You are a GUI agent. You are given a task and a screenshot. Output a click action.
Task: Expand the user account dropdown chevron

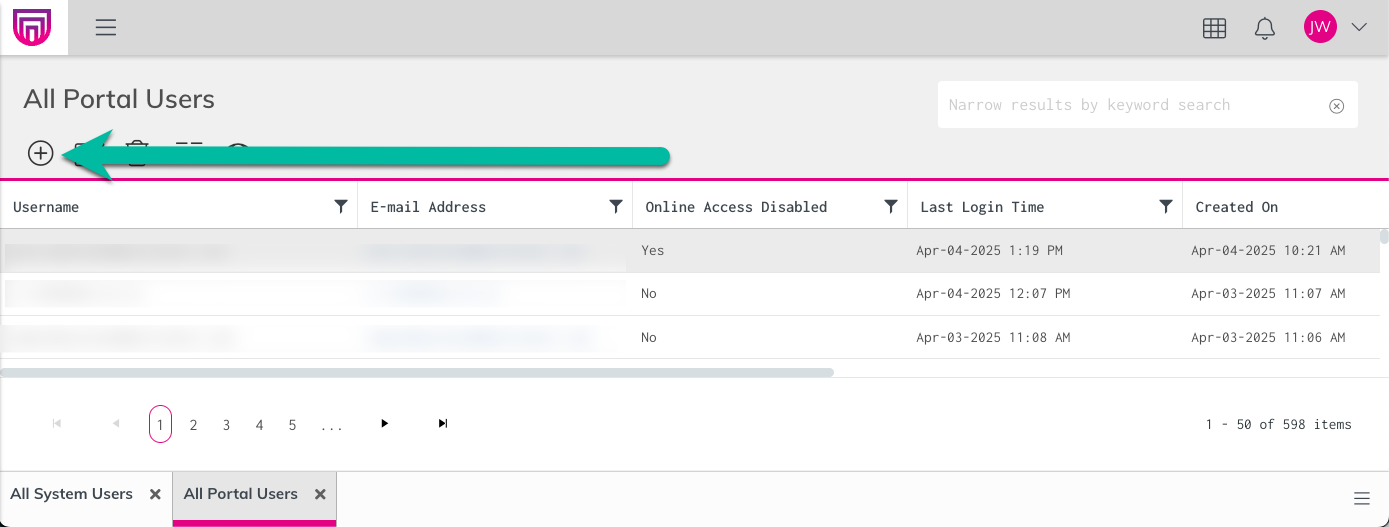[x=1359, y=28]
